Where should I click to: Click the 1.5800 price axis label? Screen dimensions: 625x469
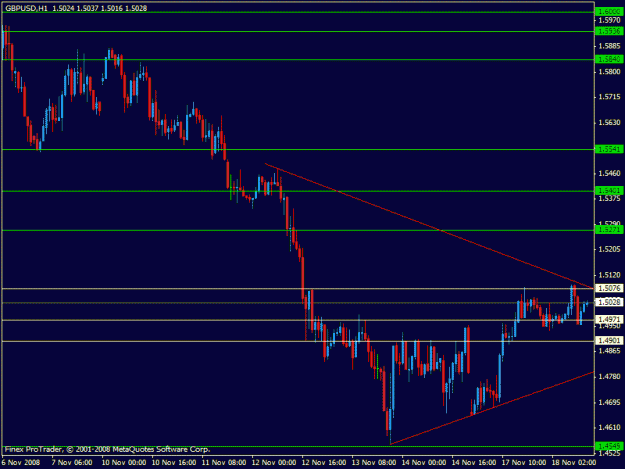pyautogui.click(x=609, y=72)
